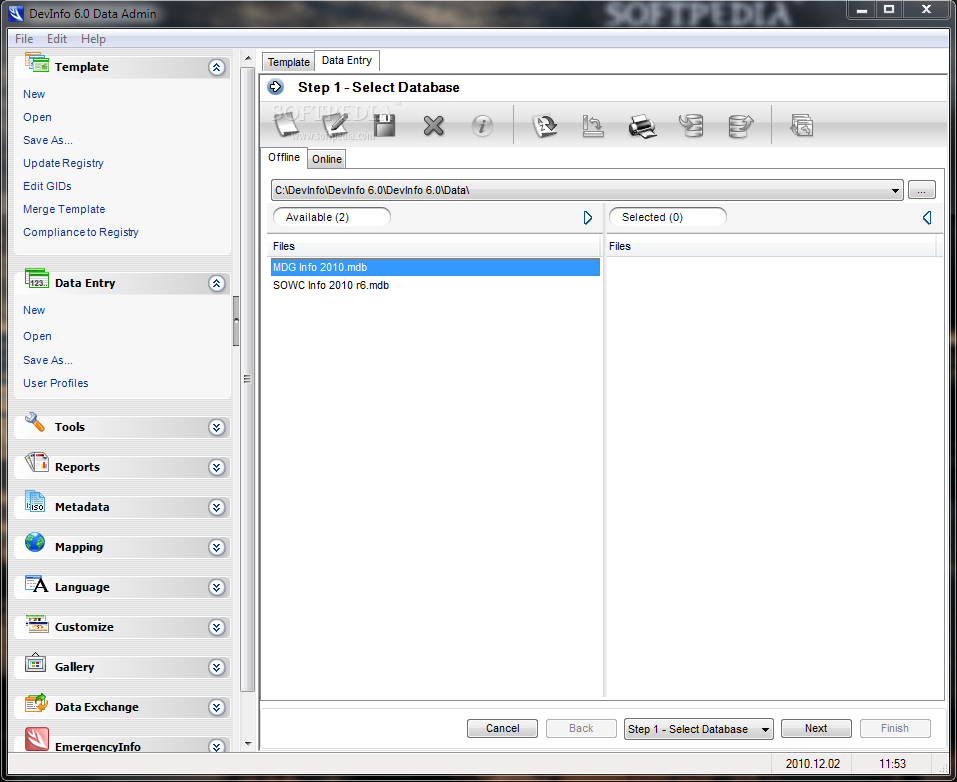Click the stacked windows toolbar icon

(x=802, y=126)
